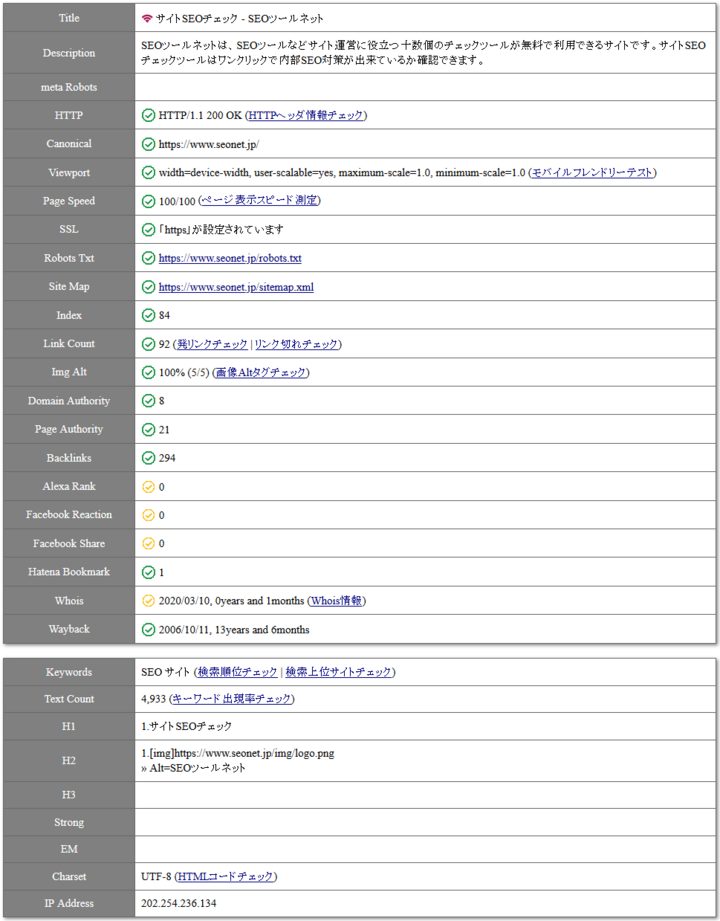The height and width of the screenshot is (921, 720).
Task: Open the HTTPヘッダ情報チェック link
Action: pyautogui.click(x=306, y=116)
